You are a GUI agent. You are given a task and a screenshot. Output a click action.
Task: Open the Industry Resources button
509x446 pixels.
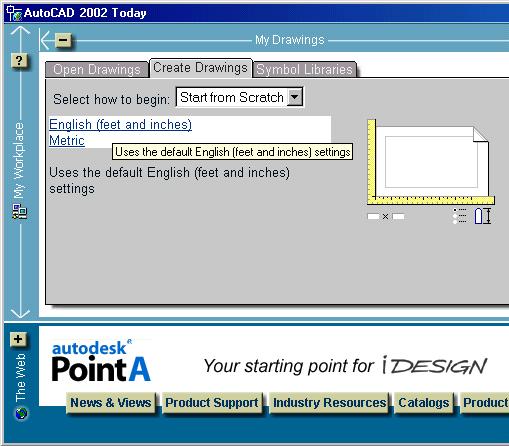point(329,403)
